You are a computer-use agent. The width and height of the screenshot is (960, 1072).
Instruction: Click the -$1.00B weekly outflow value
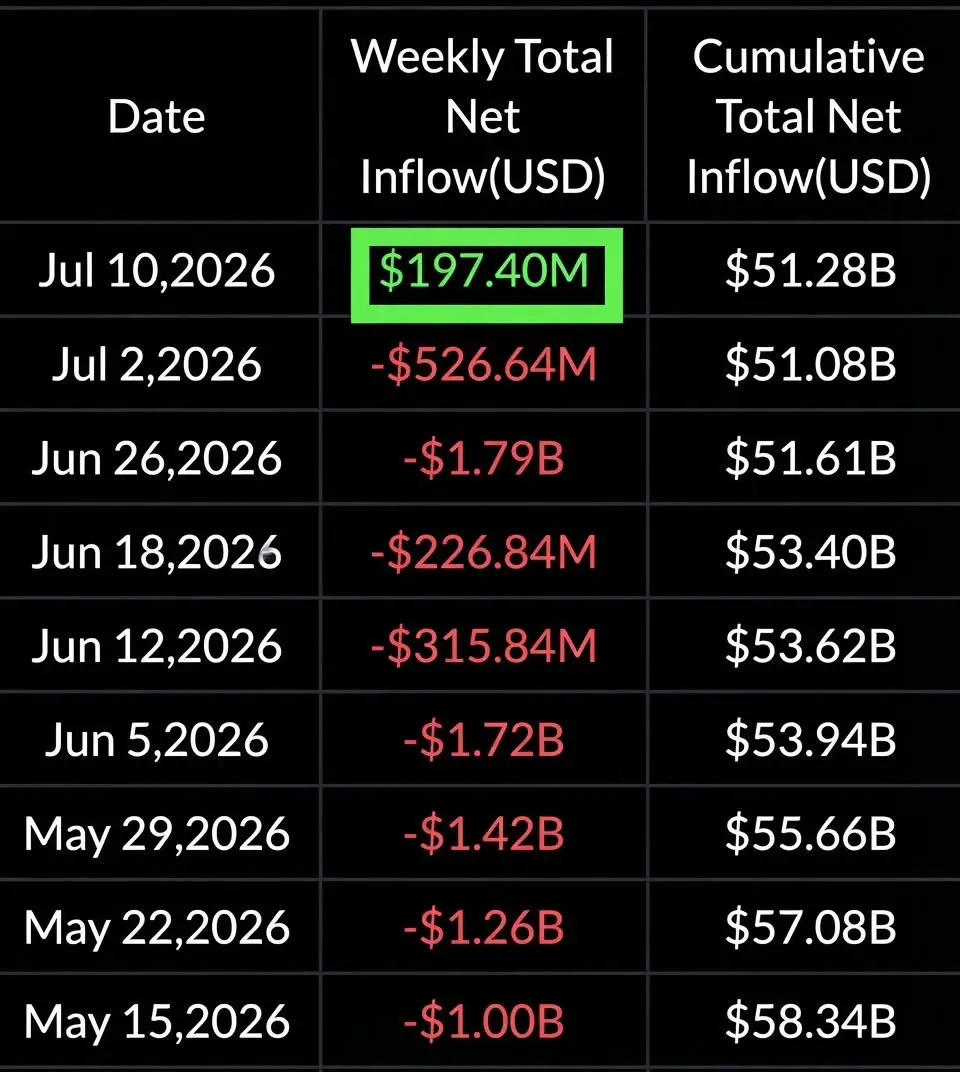pos(483,1022)
